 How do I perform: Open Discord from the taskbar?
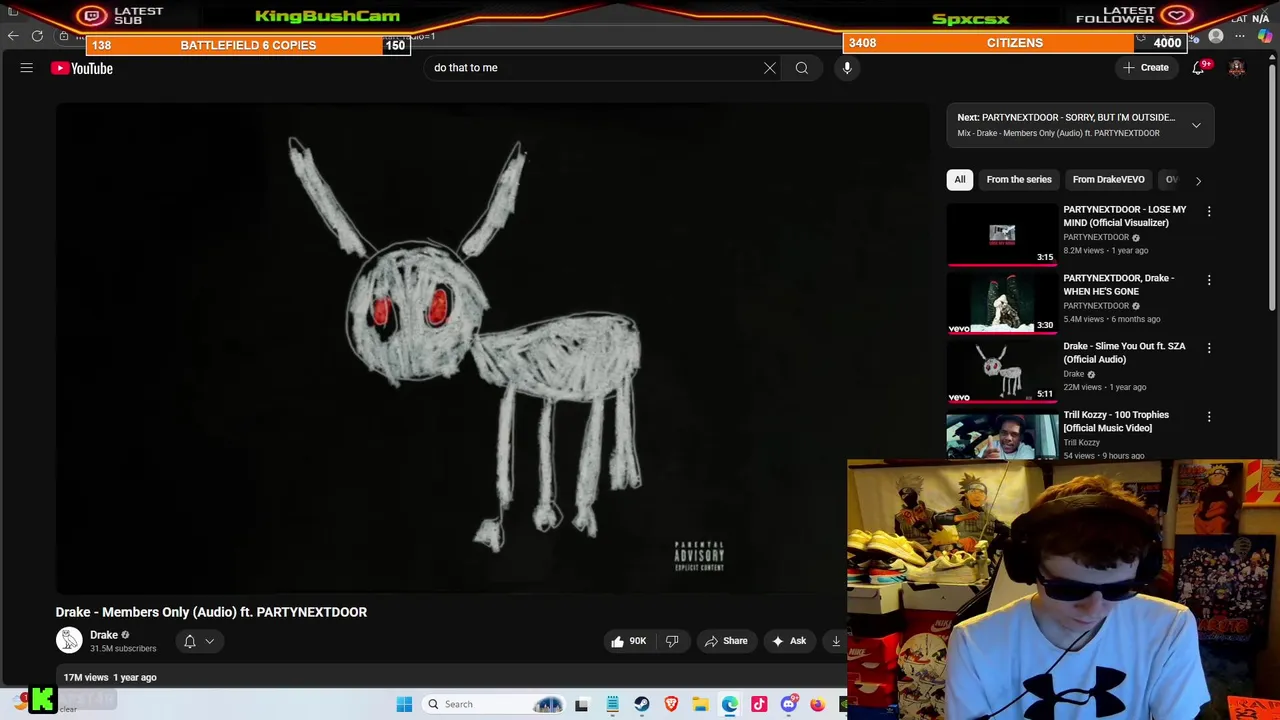click(x=788, y=704)
